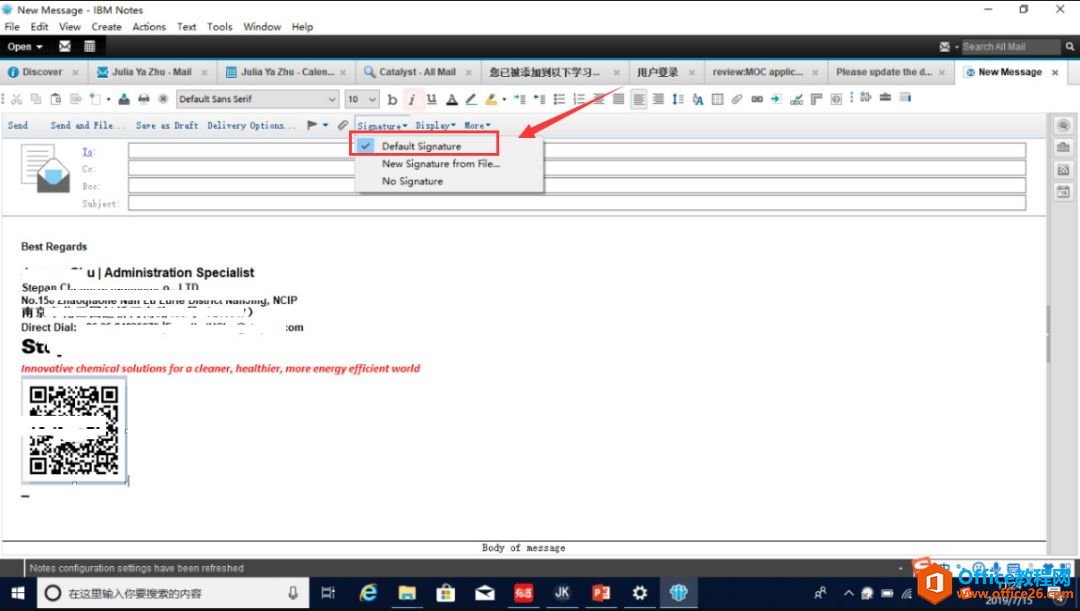Click the paperclip attachment icon
The image size is (1080, 611).
pos(342,125)
